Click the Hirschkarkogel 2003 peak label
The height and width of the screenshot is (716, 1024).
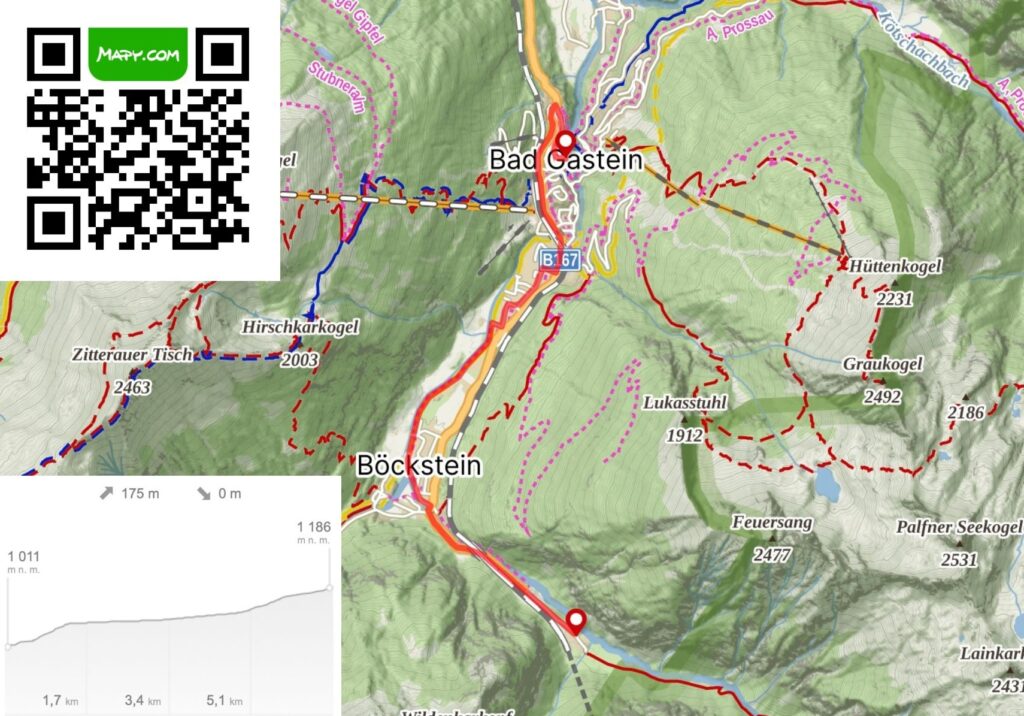click(x=300, y=343)
